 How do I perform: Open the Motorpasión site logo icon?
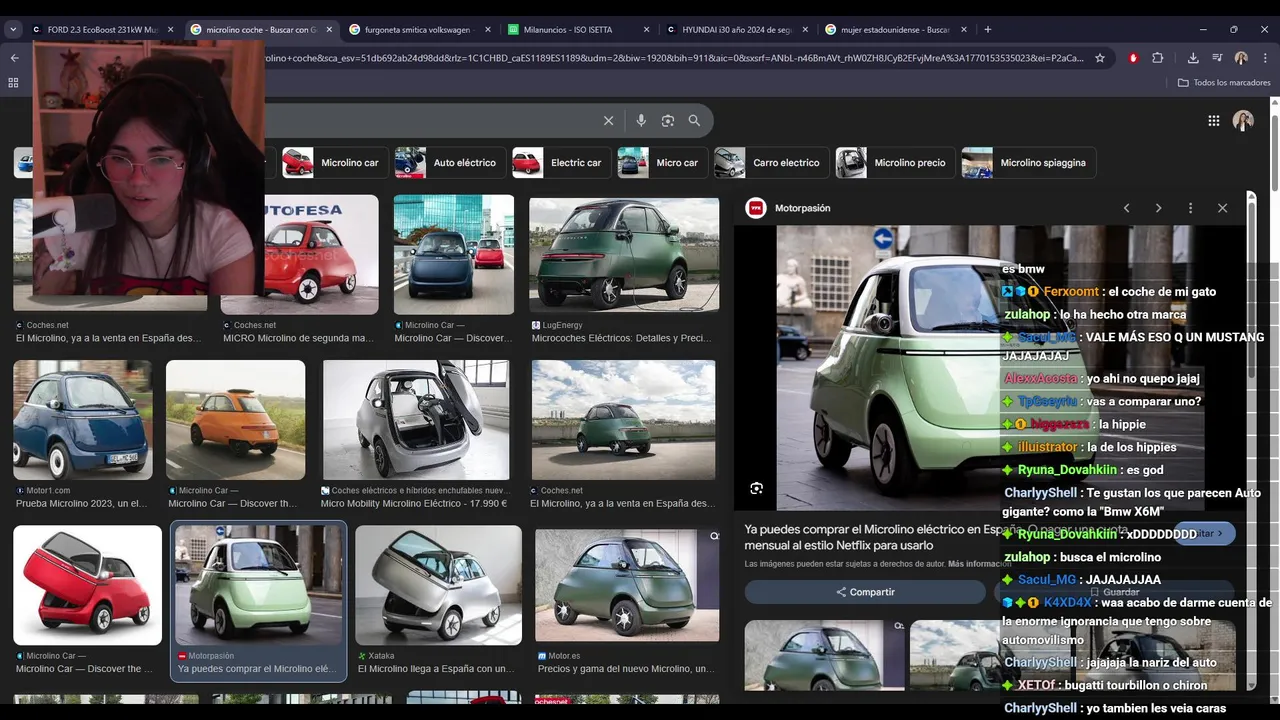756,208
